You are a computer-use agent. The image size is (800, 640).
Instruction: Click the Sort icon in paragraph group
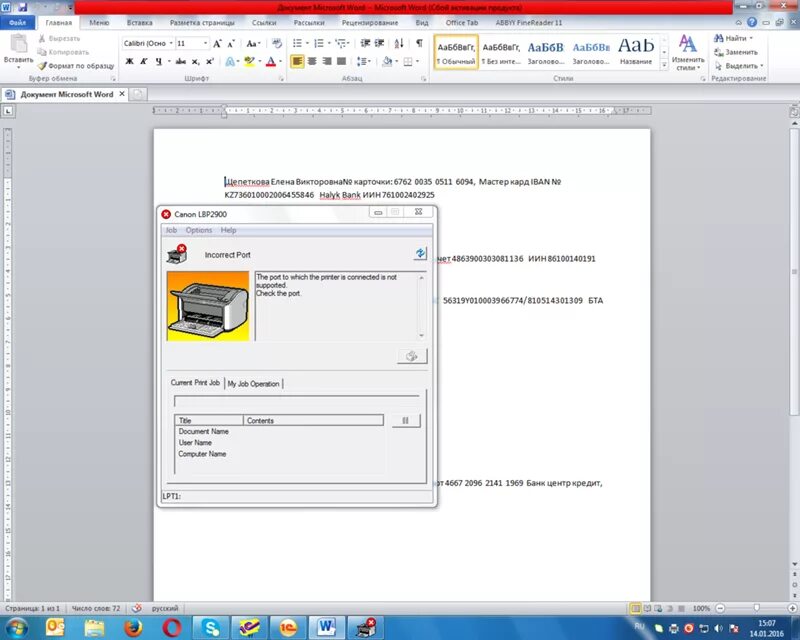(399, 43)
